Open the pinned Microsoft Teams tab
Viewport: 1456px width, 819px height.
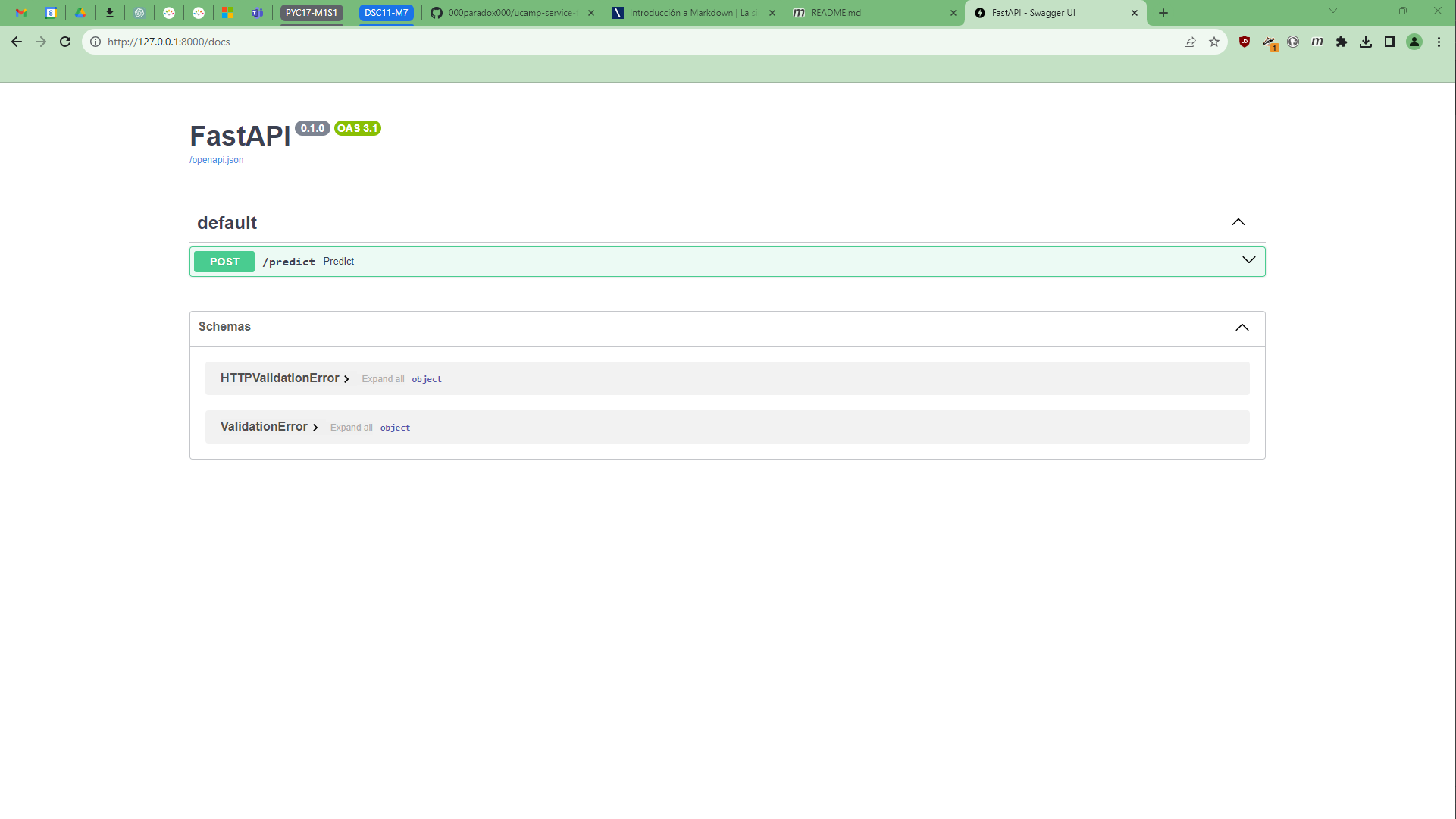pyautogui.click(x=257, y=13)
